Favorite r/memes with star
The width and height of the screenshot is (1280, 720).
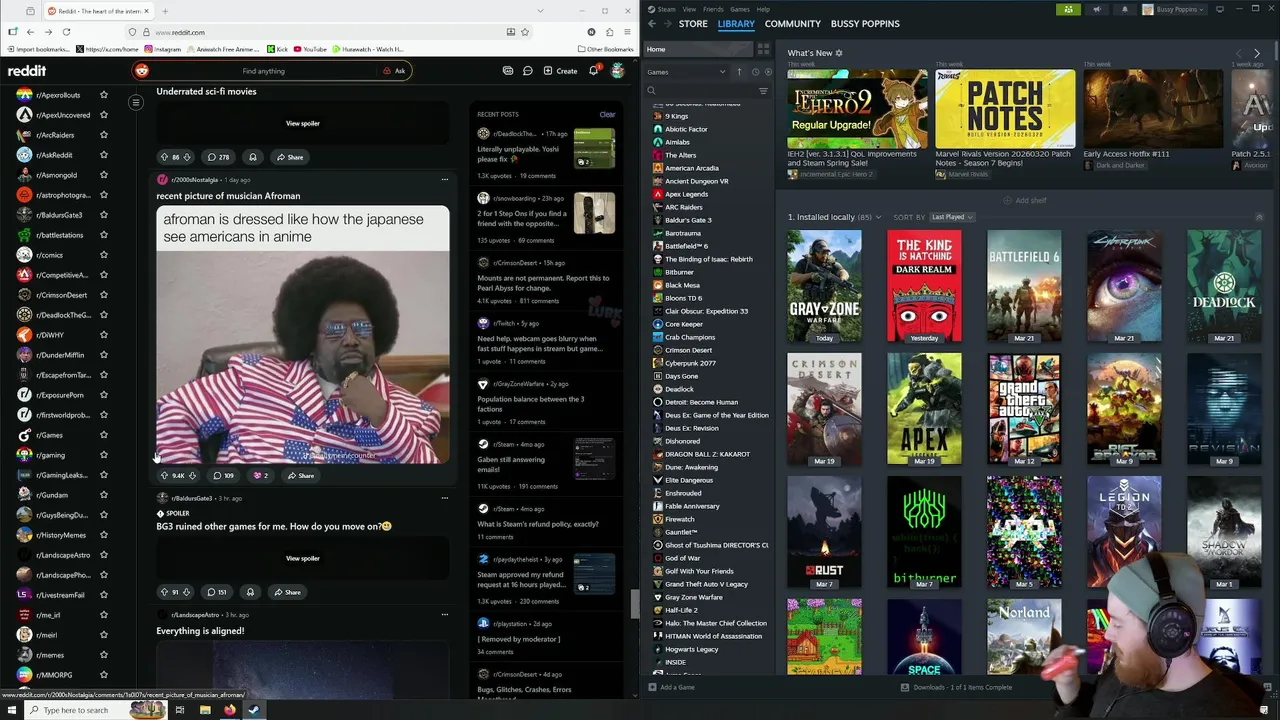coord(104,655)
